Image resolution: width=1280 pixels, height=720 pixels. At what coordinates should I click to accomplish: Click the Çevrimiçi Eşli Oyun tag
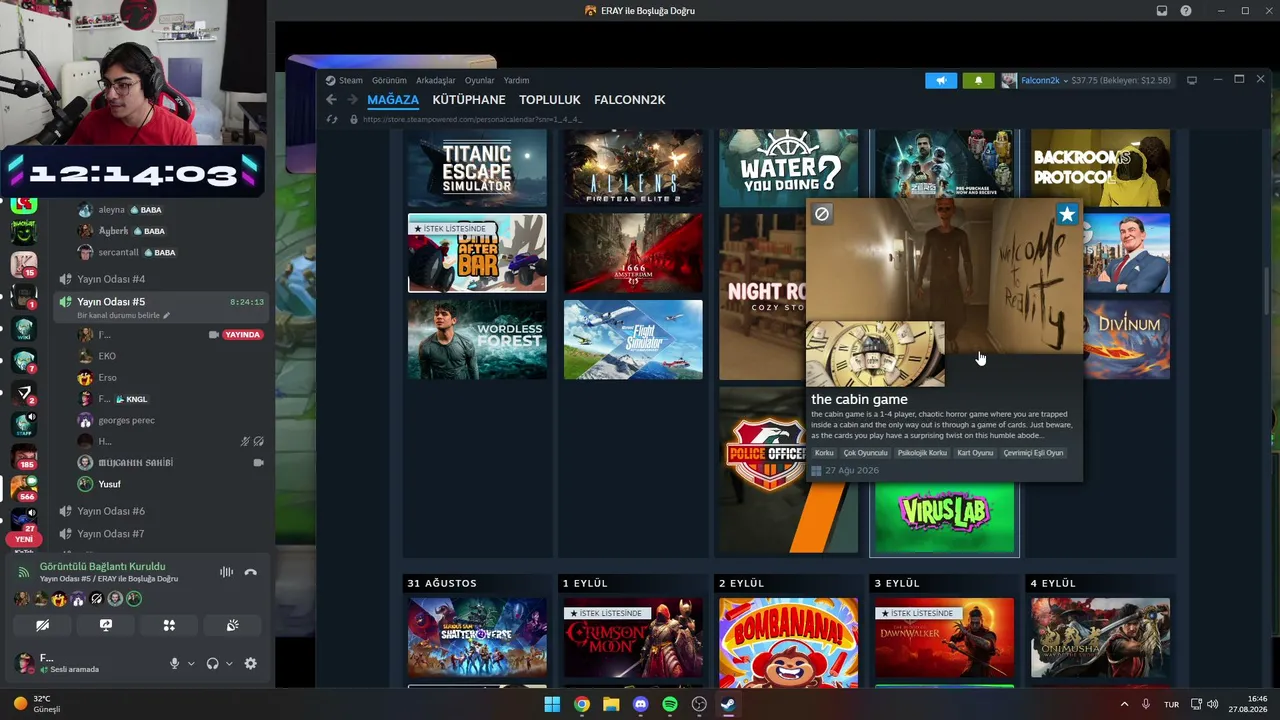point(1033,453)
